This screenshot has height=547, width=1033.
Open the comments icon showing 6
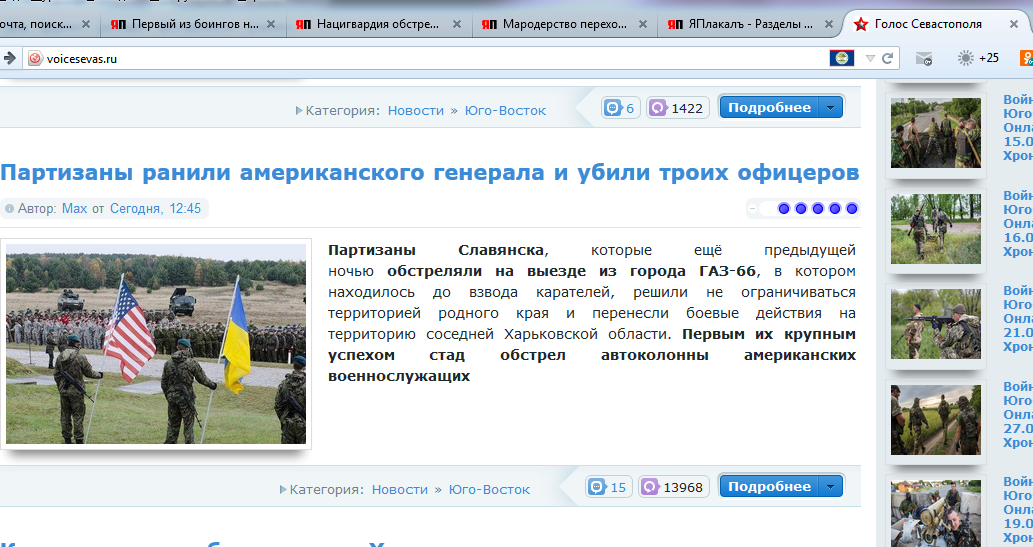point(613,108)
